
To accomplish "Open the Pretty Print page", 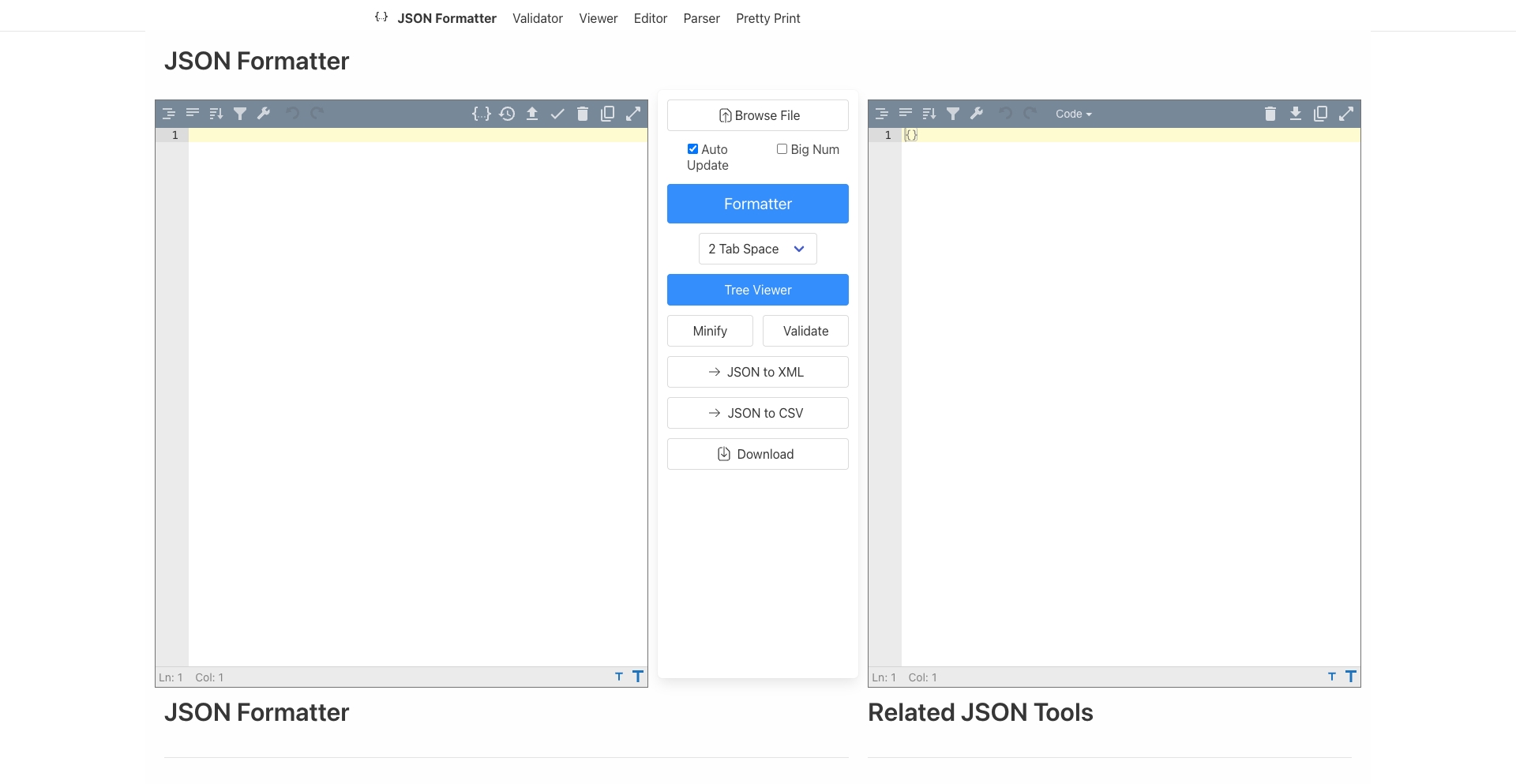I will point(768,18).
